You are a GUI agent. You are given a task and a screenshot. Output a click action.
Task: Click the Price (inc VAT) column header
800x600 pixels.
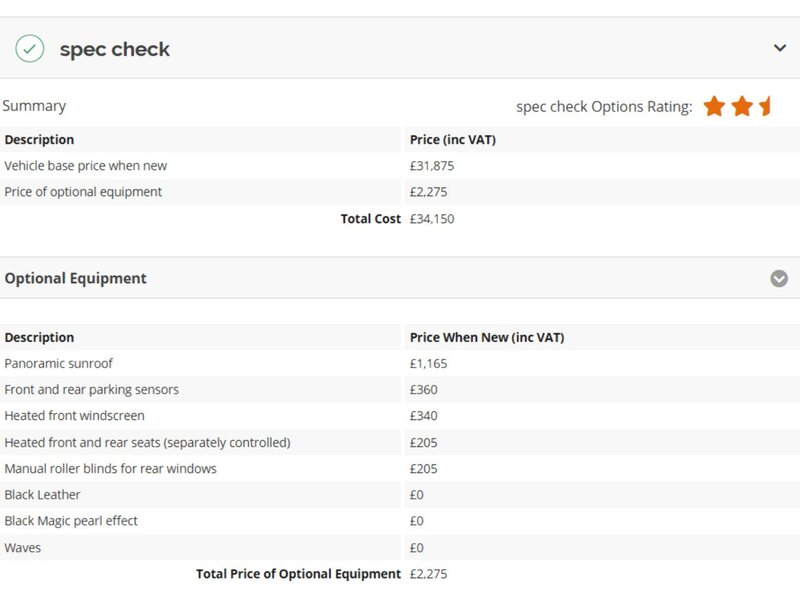(x=453, y=139)
